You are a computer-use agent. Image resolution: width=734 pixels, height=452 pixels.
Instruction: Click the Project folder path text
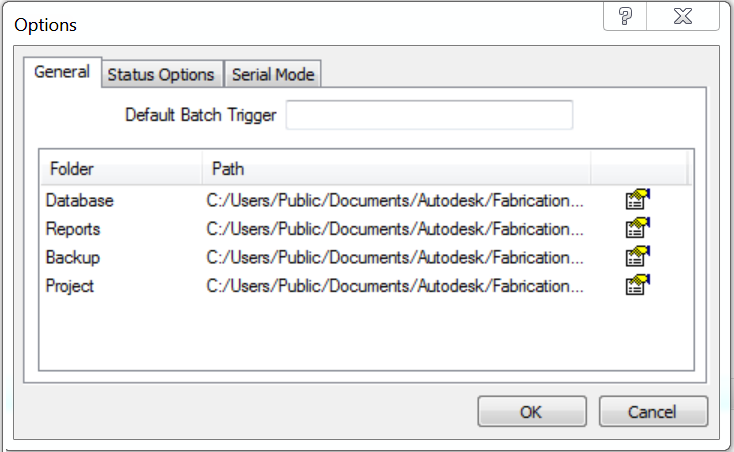(394, 286)
